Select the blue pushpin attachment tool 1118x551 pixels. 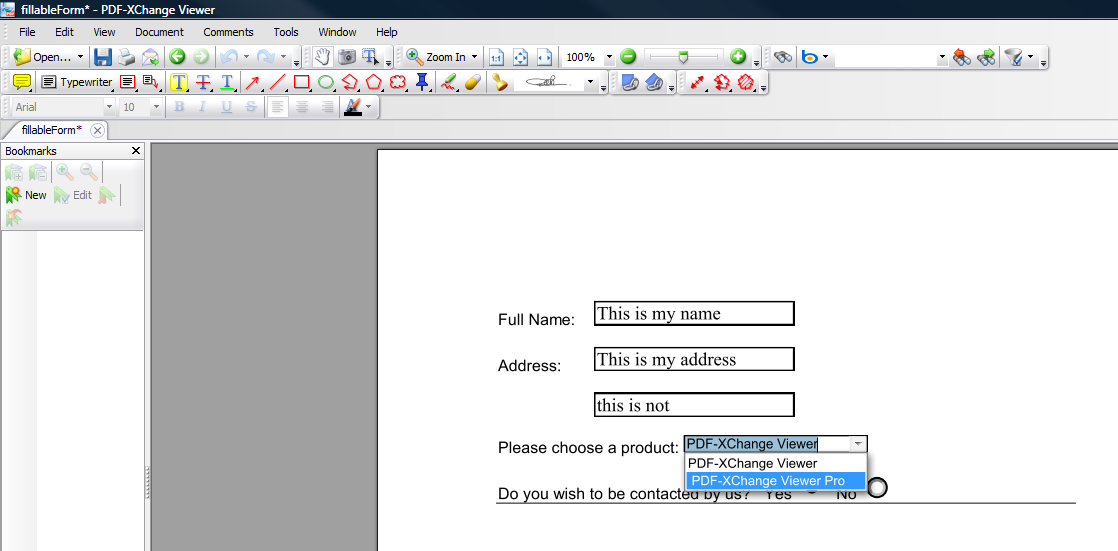pos(422,82)
